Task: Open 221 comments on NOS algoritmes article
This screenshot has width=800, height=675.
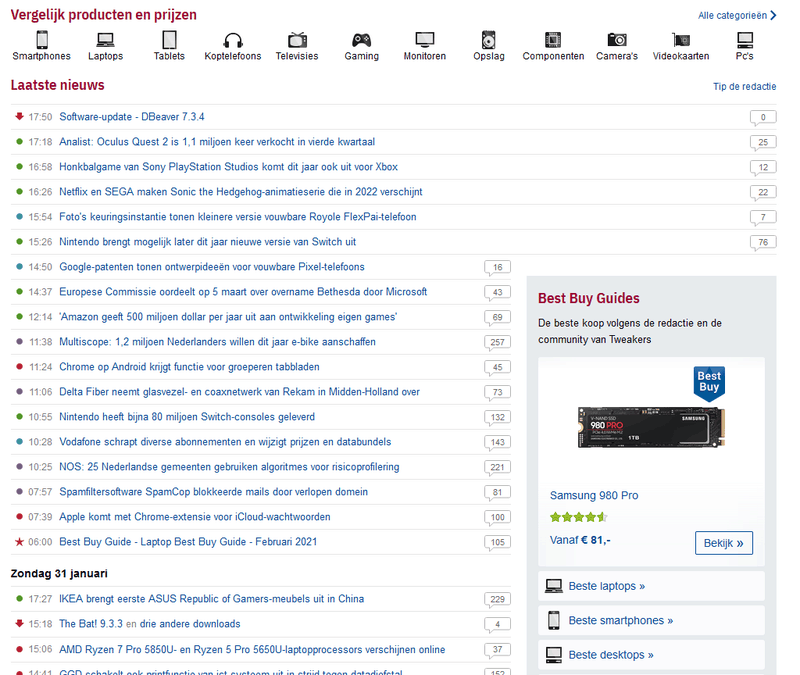Action: coord(497,467)
